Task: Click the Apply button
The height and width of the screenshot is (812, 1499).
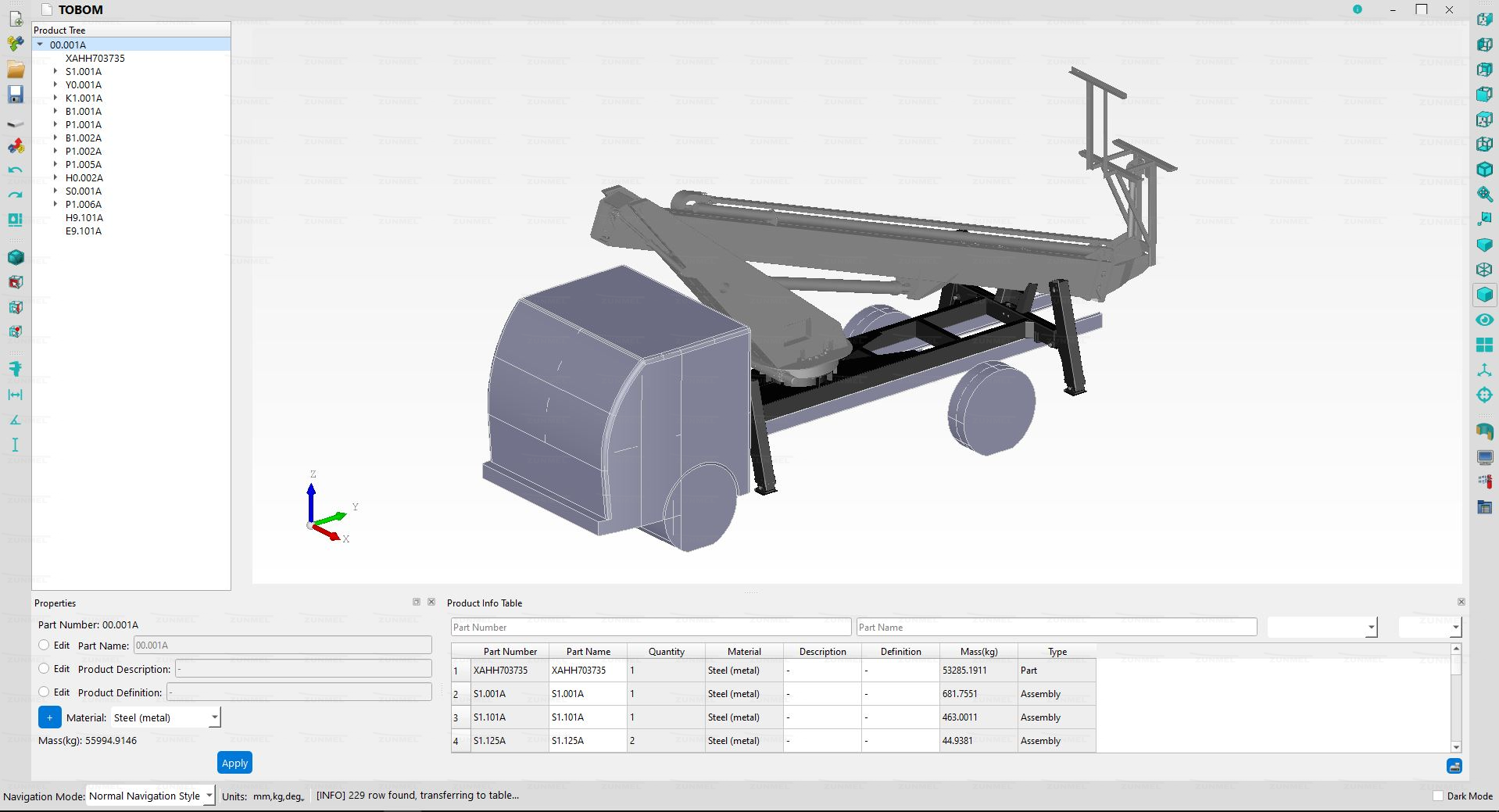Action: (x=234, y=763)
